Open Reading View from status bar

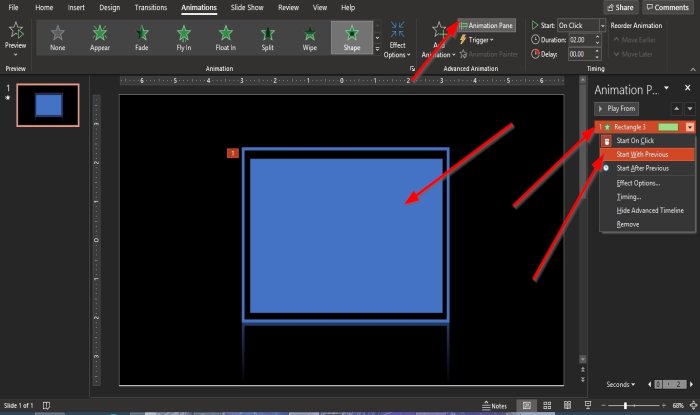pos(567,405)
